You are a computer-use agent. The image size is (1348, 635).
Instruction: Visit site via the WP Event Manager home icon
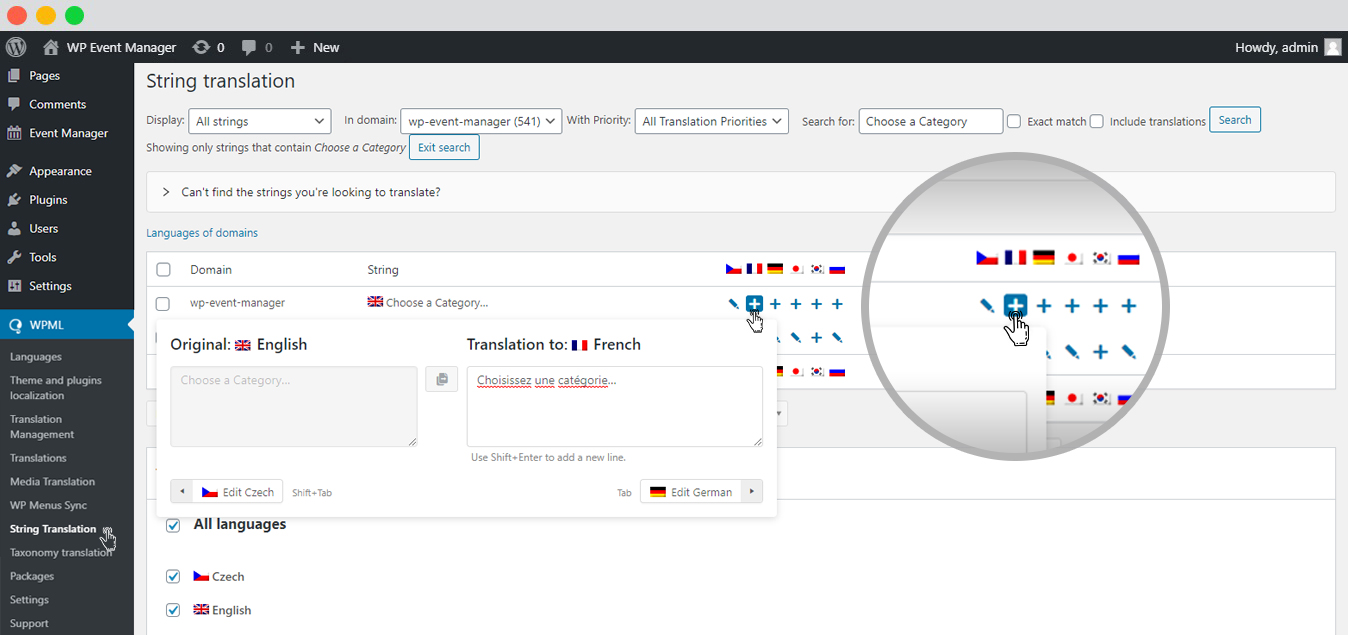pos(51,47)
